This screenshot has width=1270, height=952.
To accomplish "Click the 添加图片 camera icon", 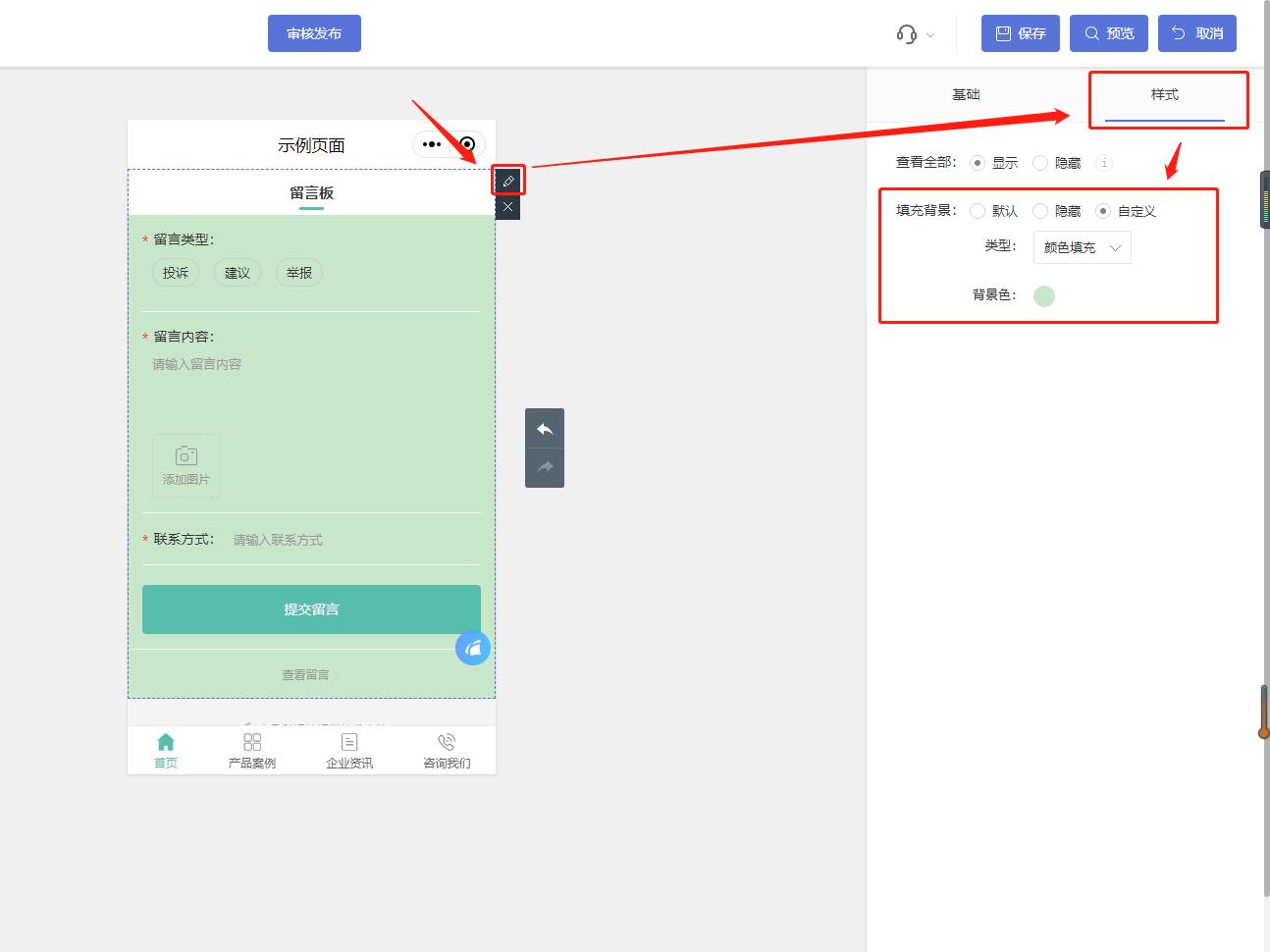I will (x=185, y=455).
